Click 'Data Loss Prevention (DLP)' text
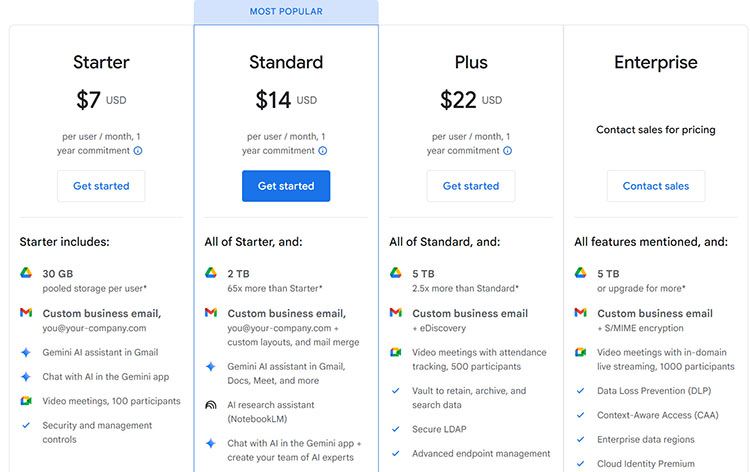The height and width of the screenshot is (472, 750). tap(654, 391)
